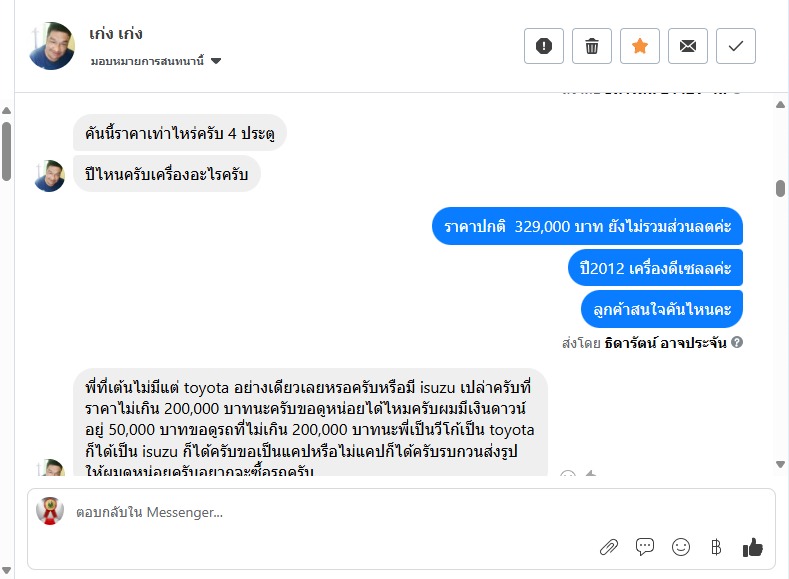The height and width of the screenshot is (579, 789).
Task: Click help icon beside ธิดารัตน์ อาจประจัน
Action: (737, 343)
